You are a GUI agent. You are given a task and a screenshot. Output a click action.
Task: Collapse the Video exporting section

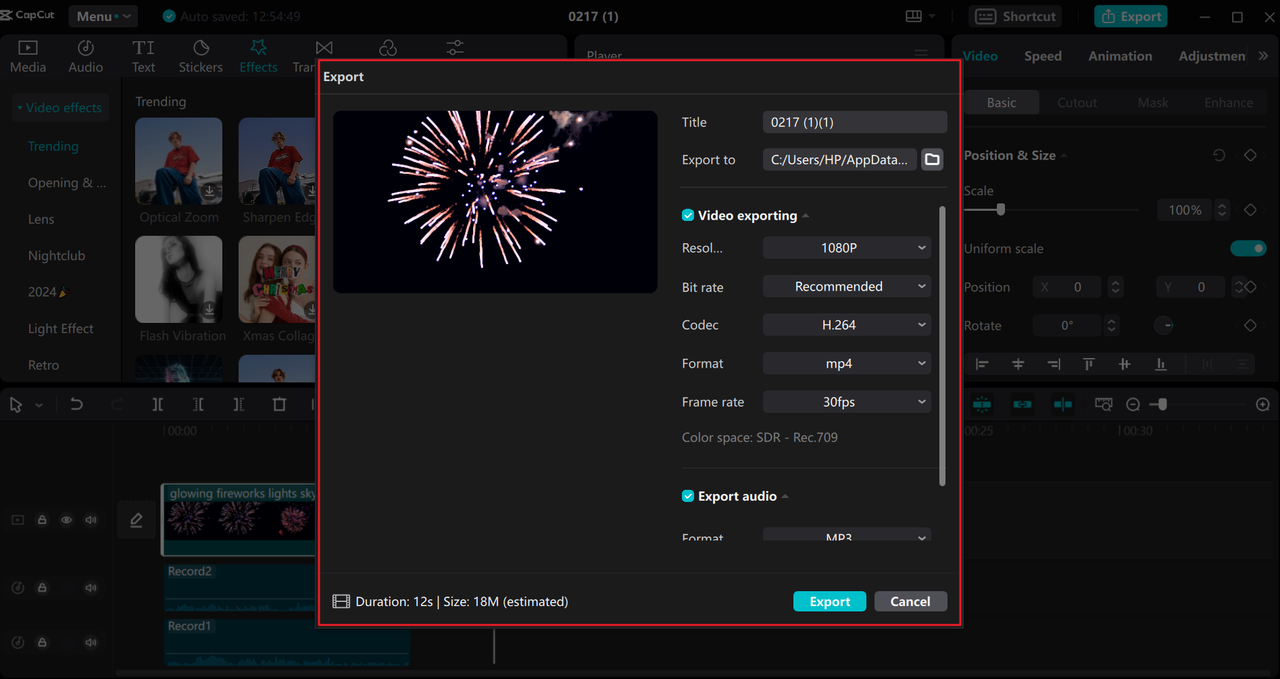(806, 216)
